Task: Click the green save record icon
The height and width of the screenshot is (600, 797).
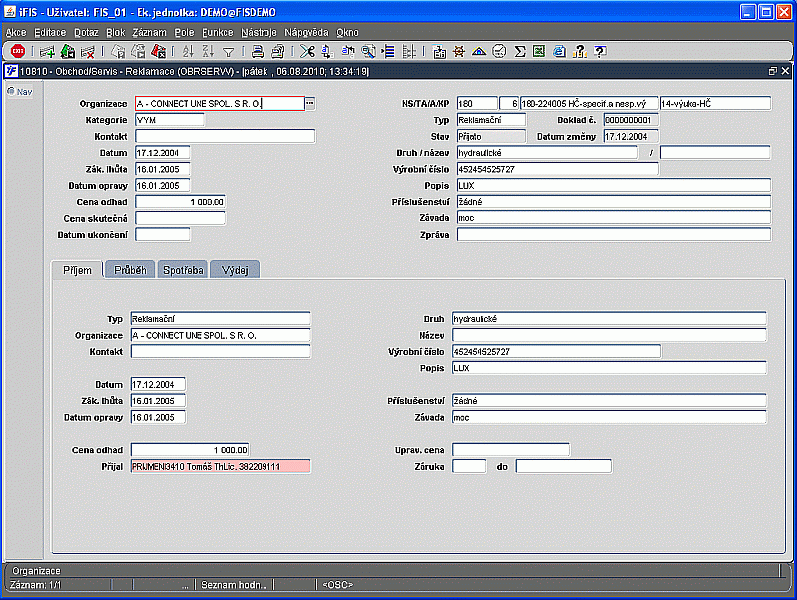Action: click(x=68, y=51)
